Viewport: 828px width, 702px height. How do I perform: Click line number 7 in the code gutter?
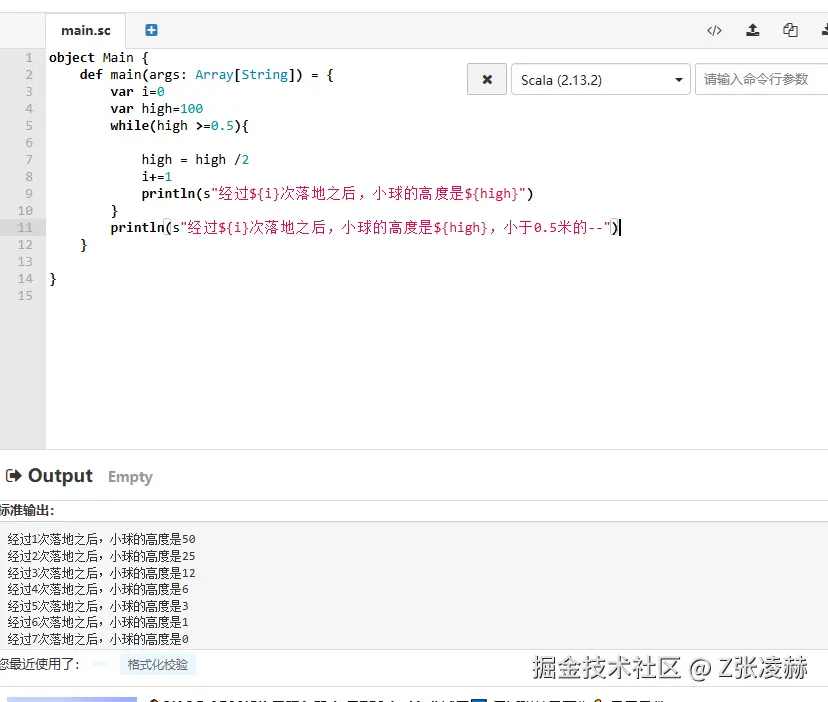(29, 159)
